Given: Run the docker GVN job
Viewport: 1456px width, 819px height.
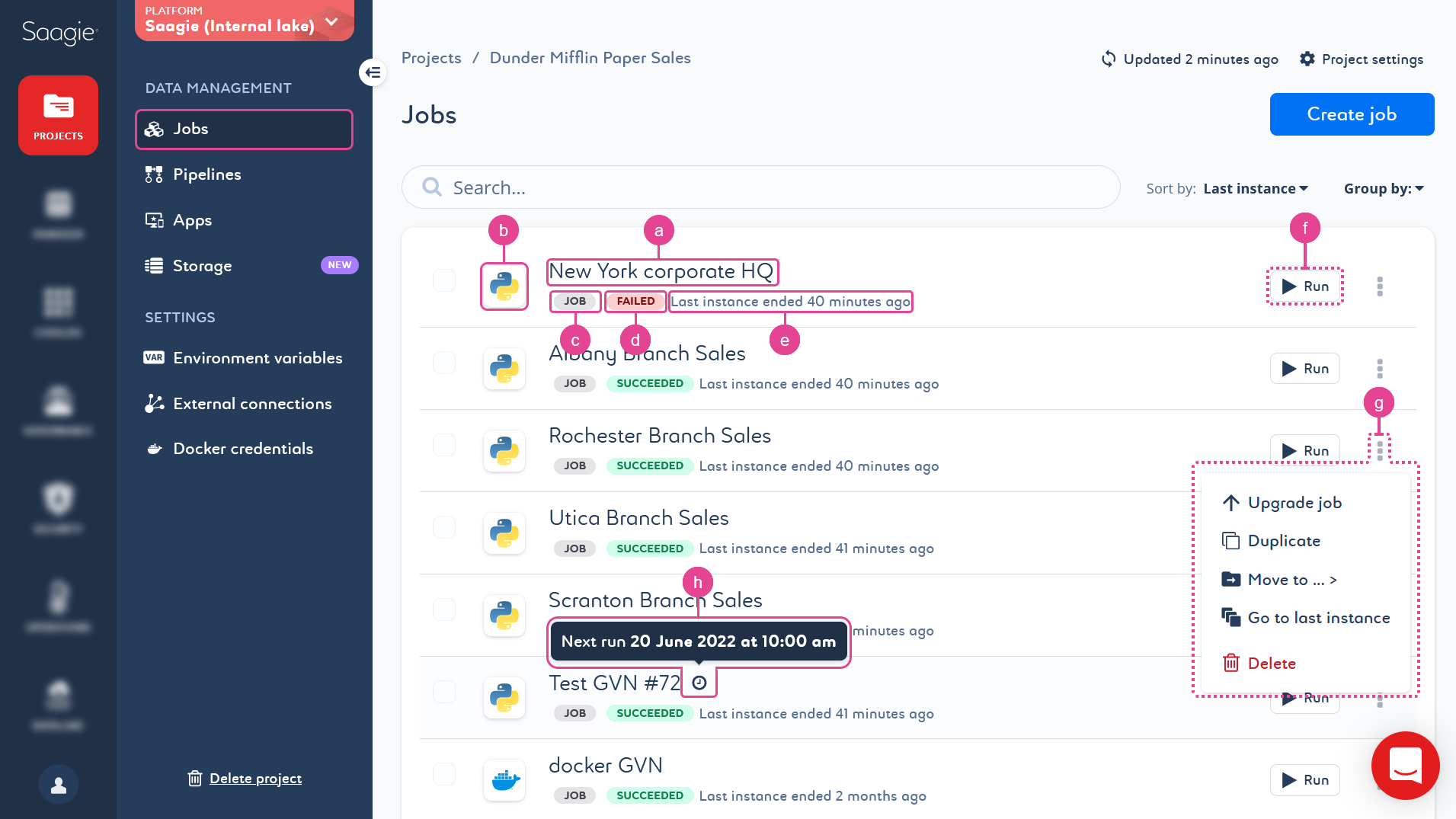Looking at the screenshot, I should tap(1304, 780).
